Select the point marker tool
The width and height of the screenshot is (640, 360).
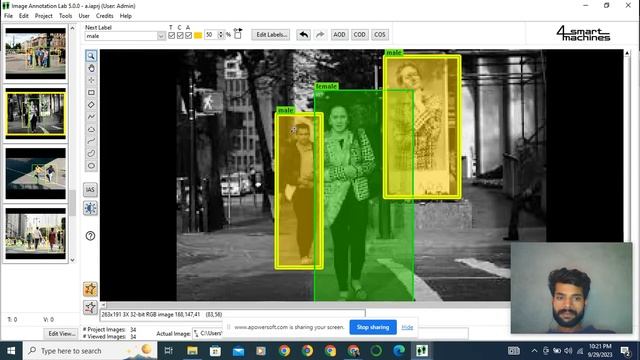pos(91,80)
